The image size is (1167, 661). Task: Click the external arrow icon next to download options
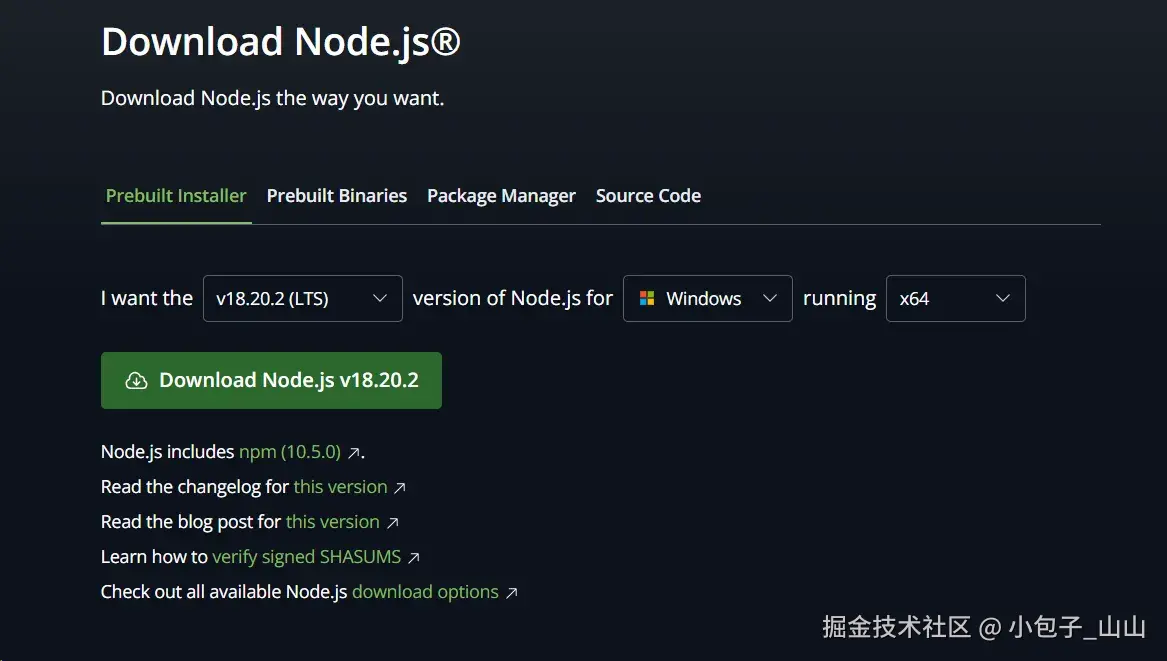pyautogui.click(x=511, y=593)
